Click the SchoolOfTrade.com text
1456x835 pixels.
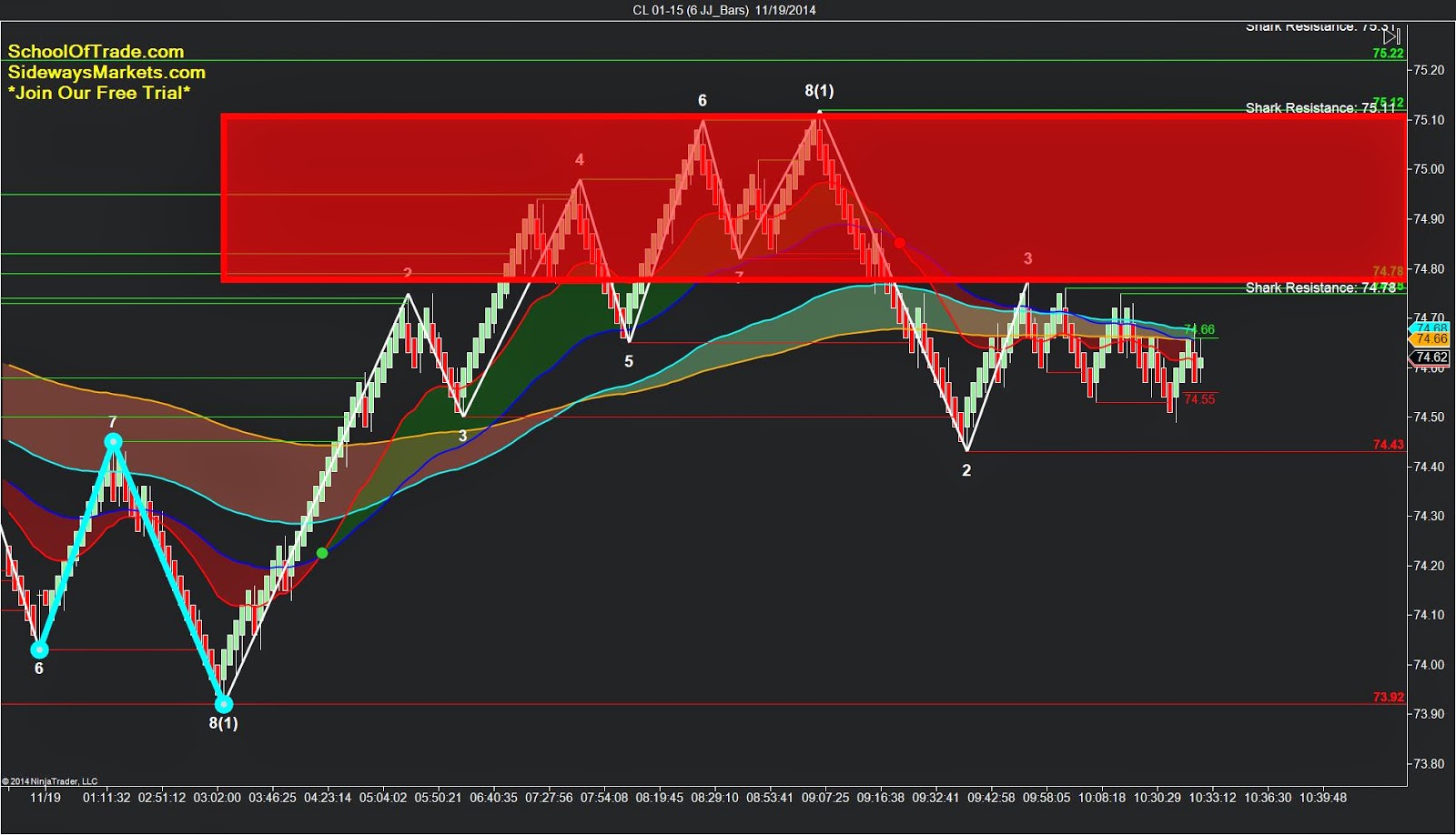point(96,52)
